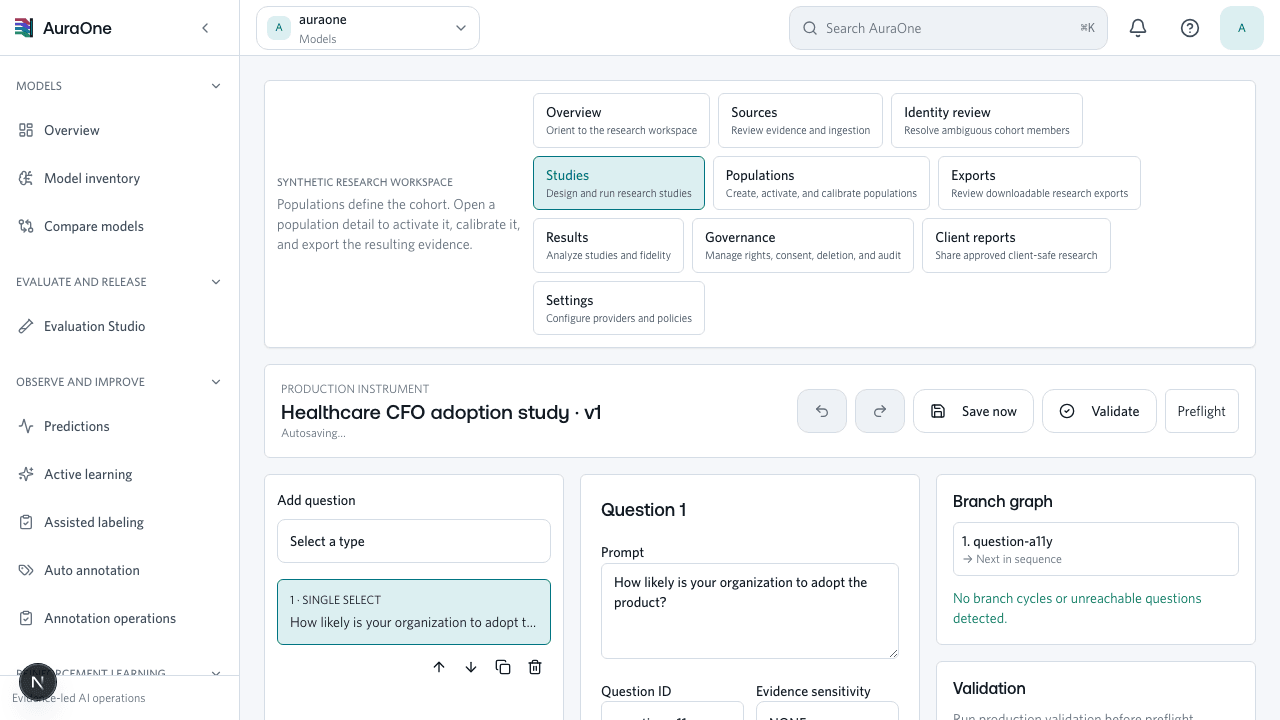
Task: Open the Overview workspace tab
Action: point(621,120)
